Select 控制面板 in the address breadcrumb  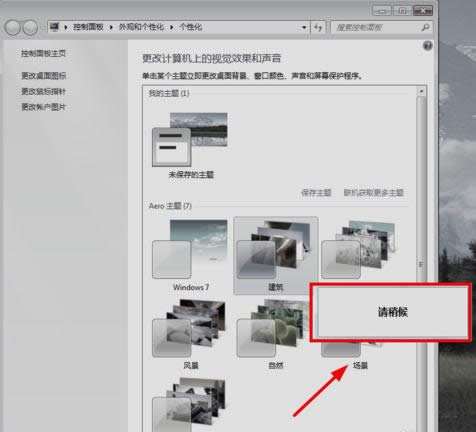pyautogui.click(x=88, y=27)
